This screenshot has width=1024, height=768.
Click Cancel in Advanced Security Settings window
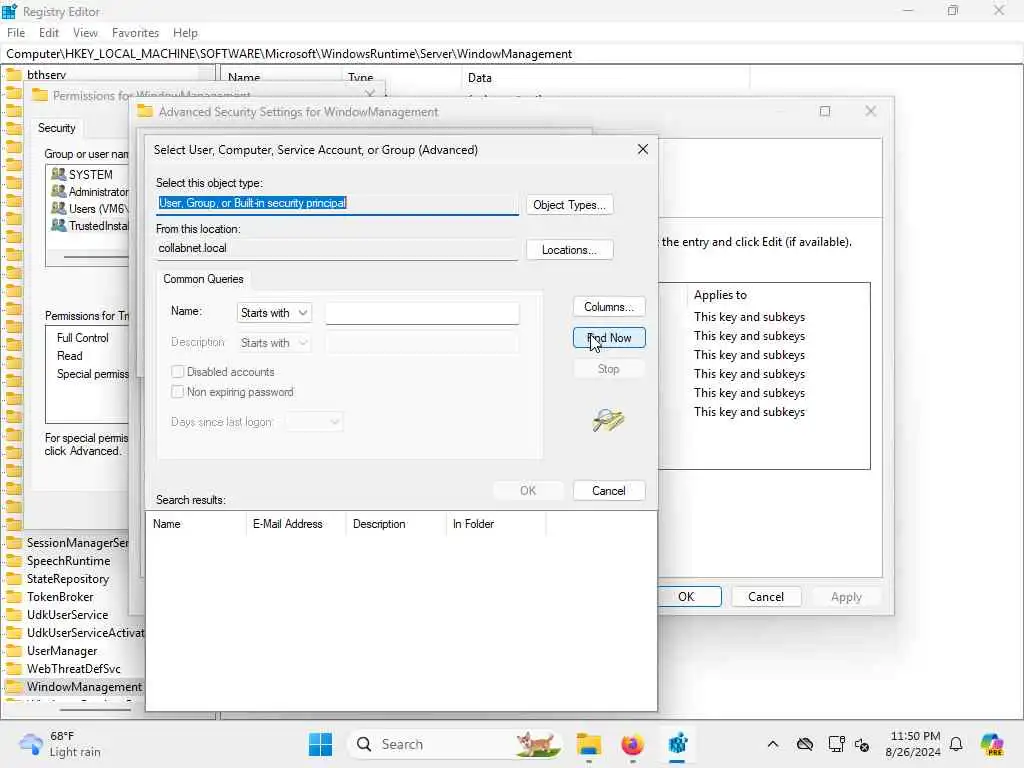[765, 596]
